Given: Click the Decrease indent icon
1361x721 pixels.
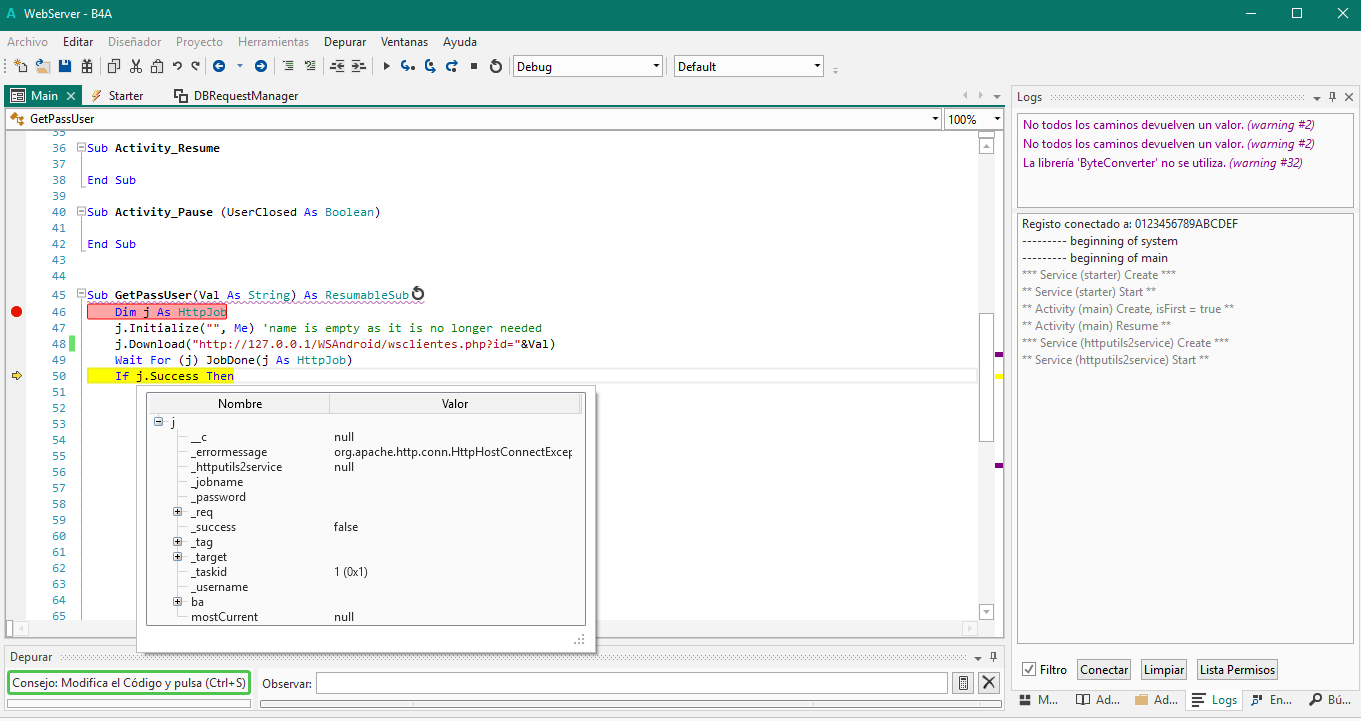Looking at the screenshot, I should pos(337,67).
